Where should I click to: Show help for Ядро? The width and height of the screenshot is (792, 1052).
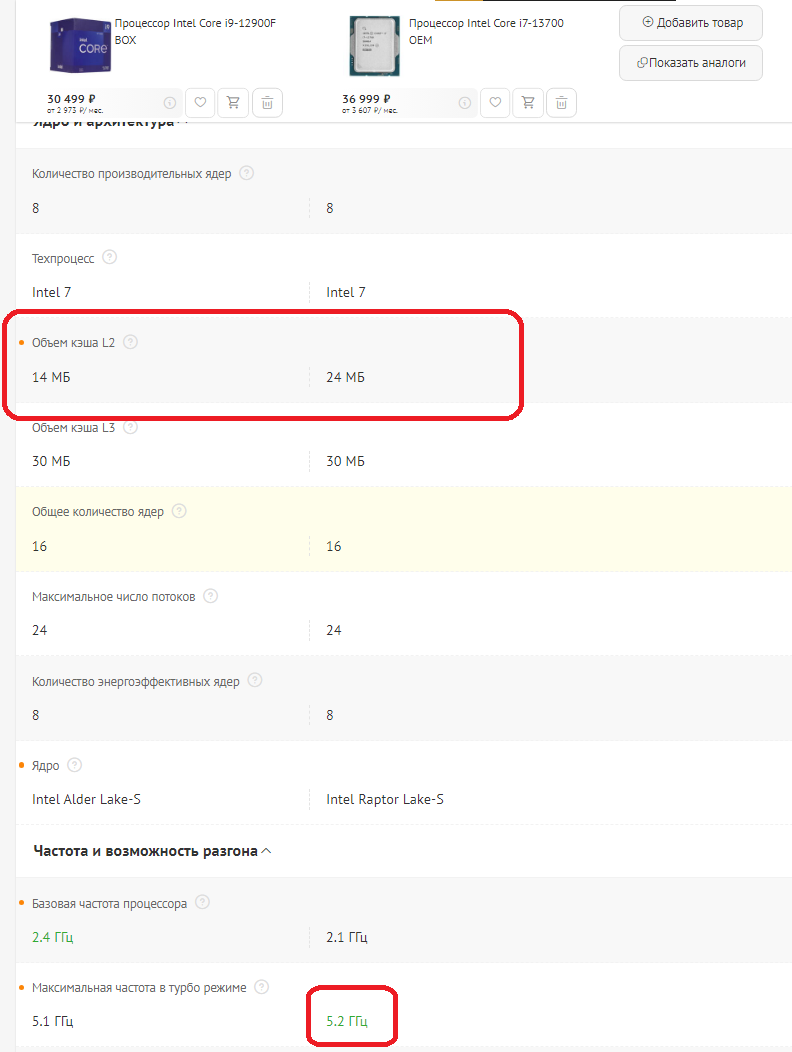75,765
